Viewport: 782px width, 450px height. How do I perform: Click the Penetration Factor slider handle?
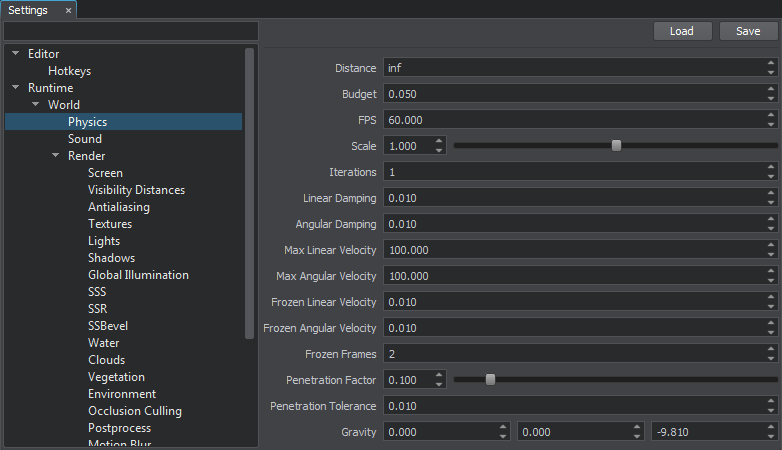point(490,379)
